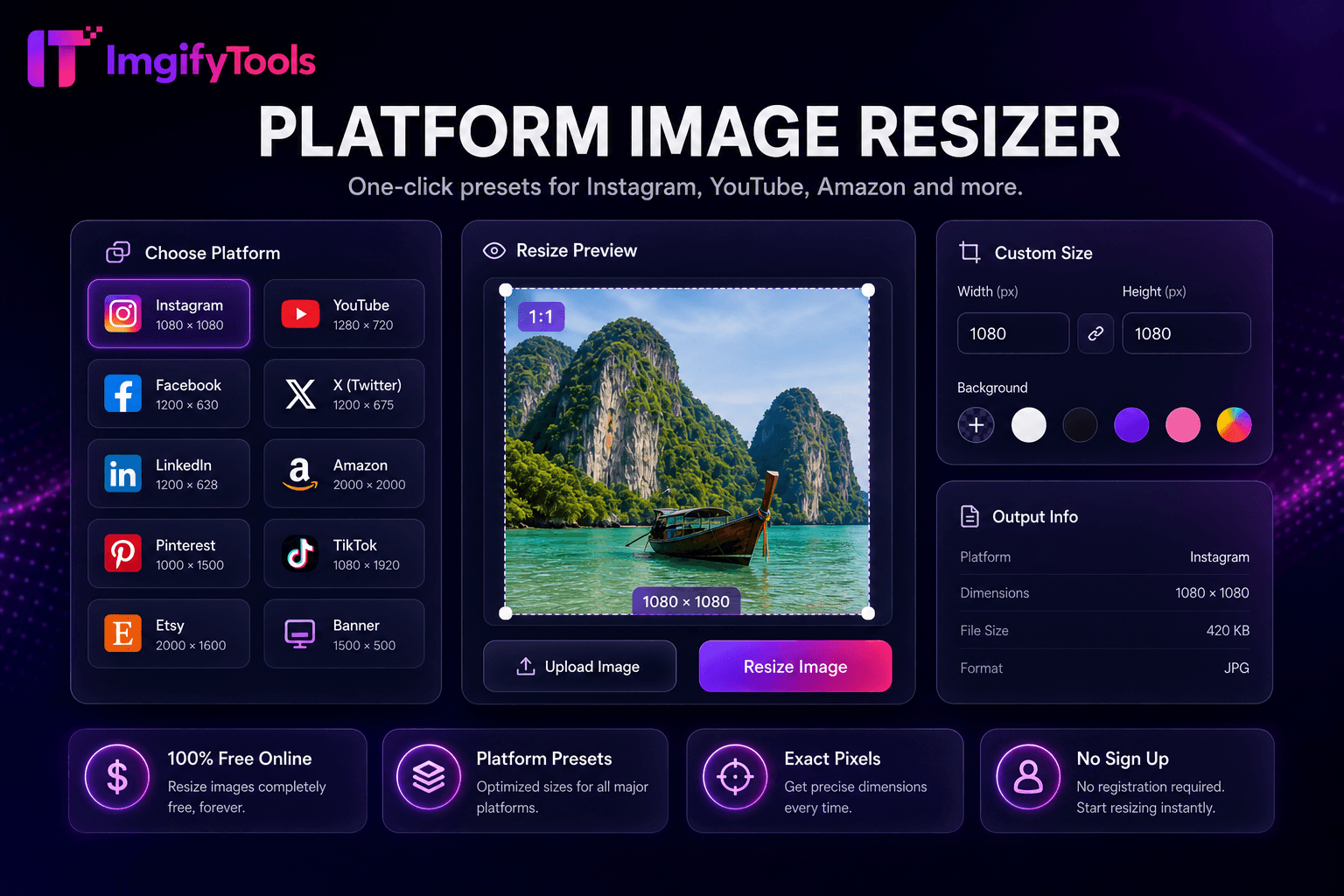The height and width of the screenshot is (896, 1344).
Task: Click the Amazon logo icon
Action: (x=300, y=473)
